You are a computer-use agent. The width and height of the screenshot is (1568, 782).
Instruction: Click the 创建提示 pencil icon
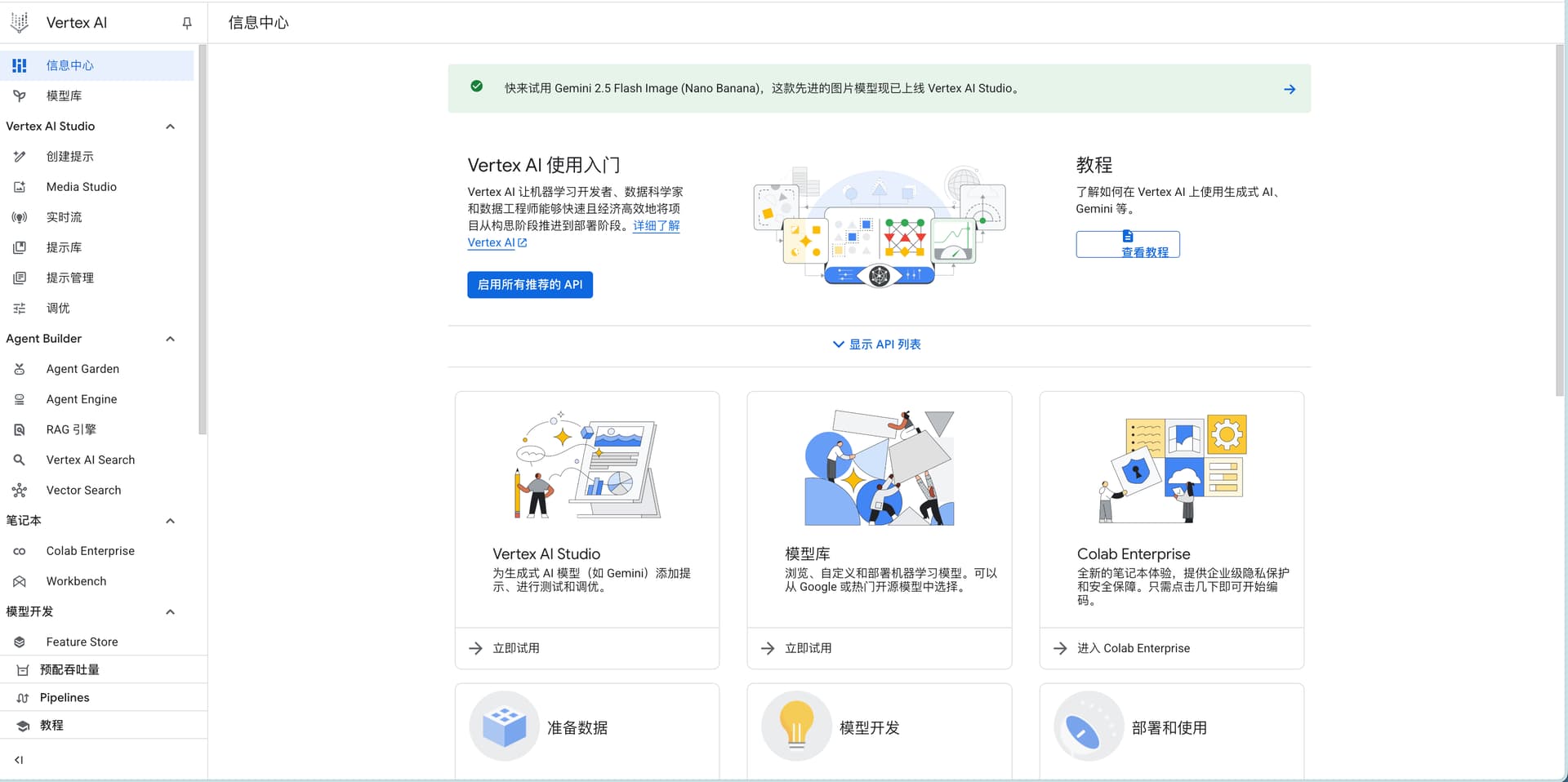tap(20, 156)
